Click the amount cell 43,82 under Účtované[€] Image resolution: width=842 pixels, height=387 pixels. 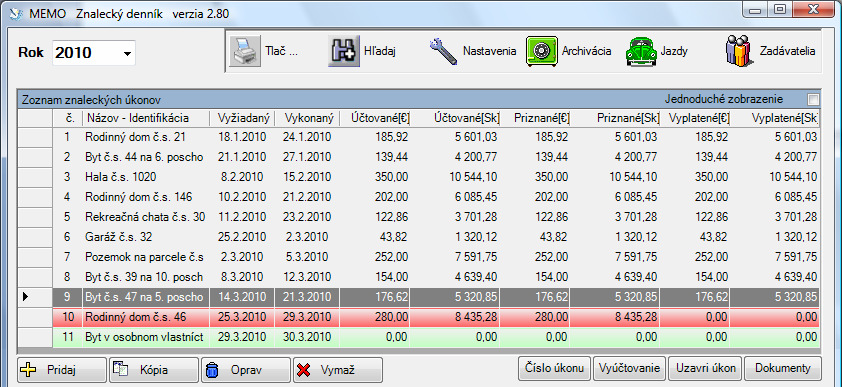[x=376, y=237]
